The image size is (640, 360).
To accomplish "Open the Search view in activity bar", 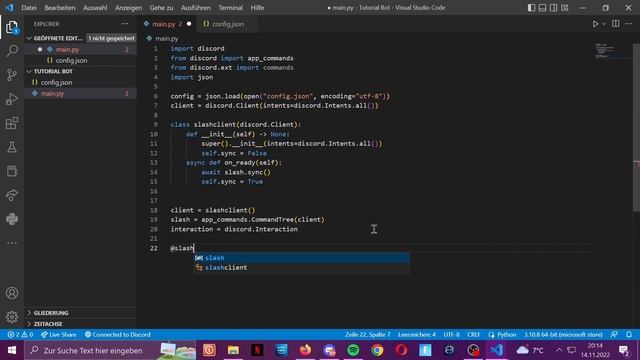I will [12, 51].
